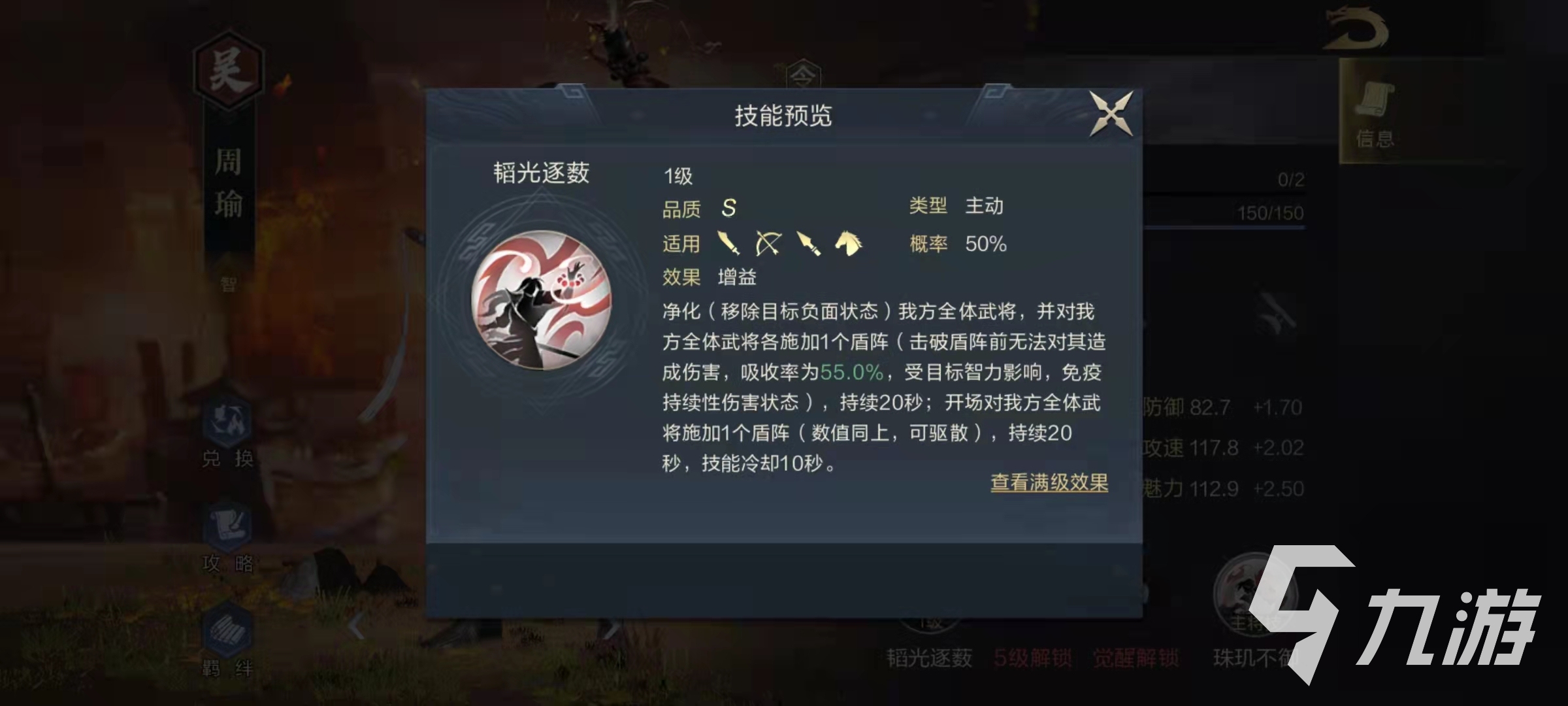This screenshot has width=1568, height=706.
Task: Open the 攻略 strategy guide icon
Action: pyautogui.click(x=227, y=538)
